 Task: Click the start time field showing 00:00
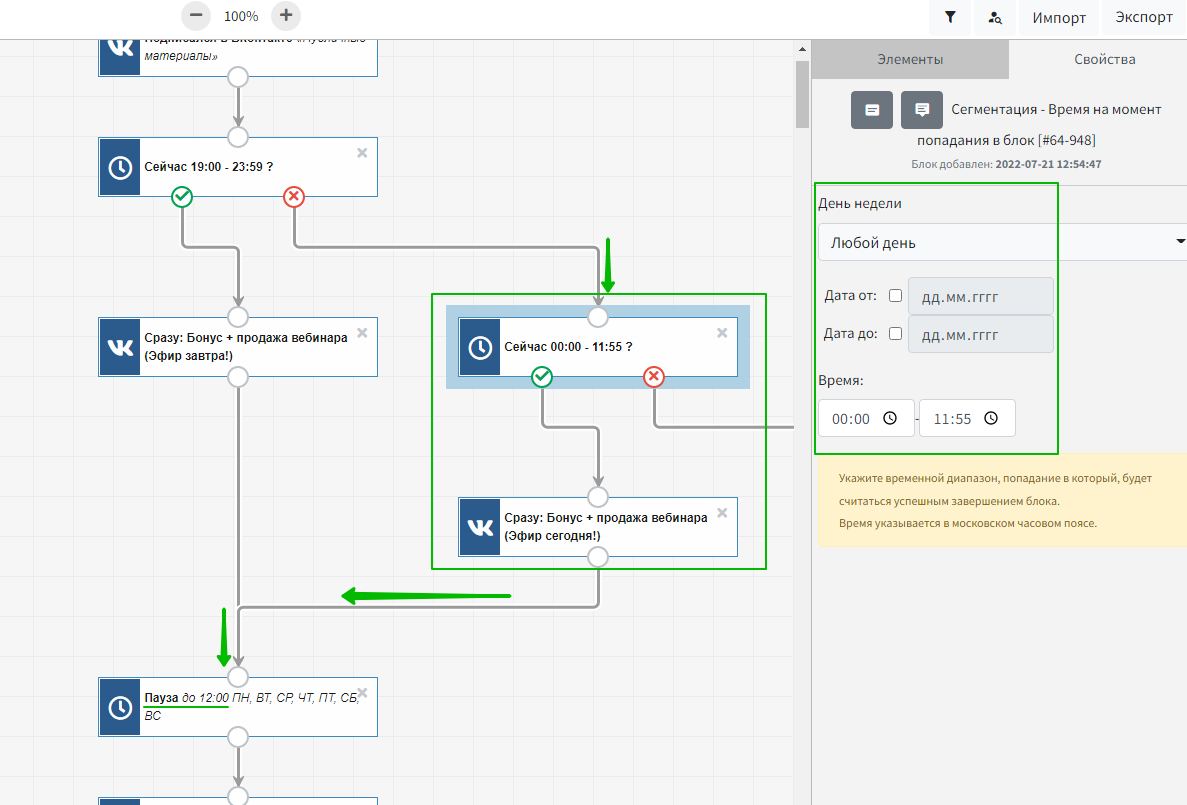pos(866,418)
